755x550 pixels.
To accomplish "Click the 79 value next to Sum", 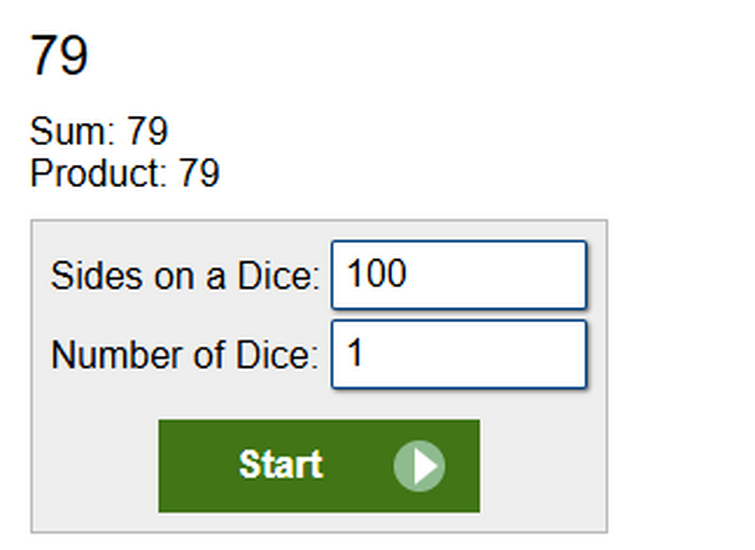I will [147, 131].
